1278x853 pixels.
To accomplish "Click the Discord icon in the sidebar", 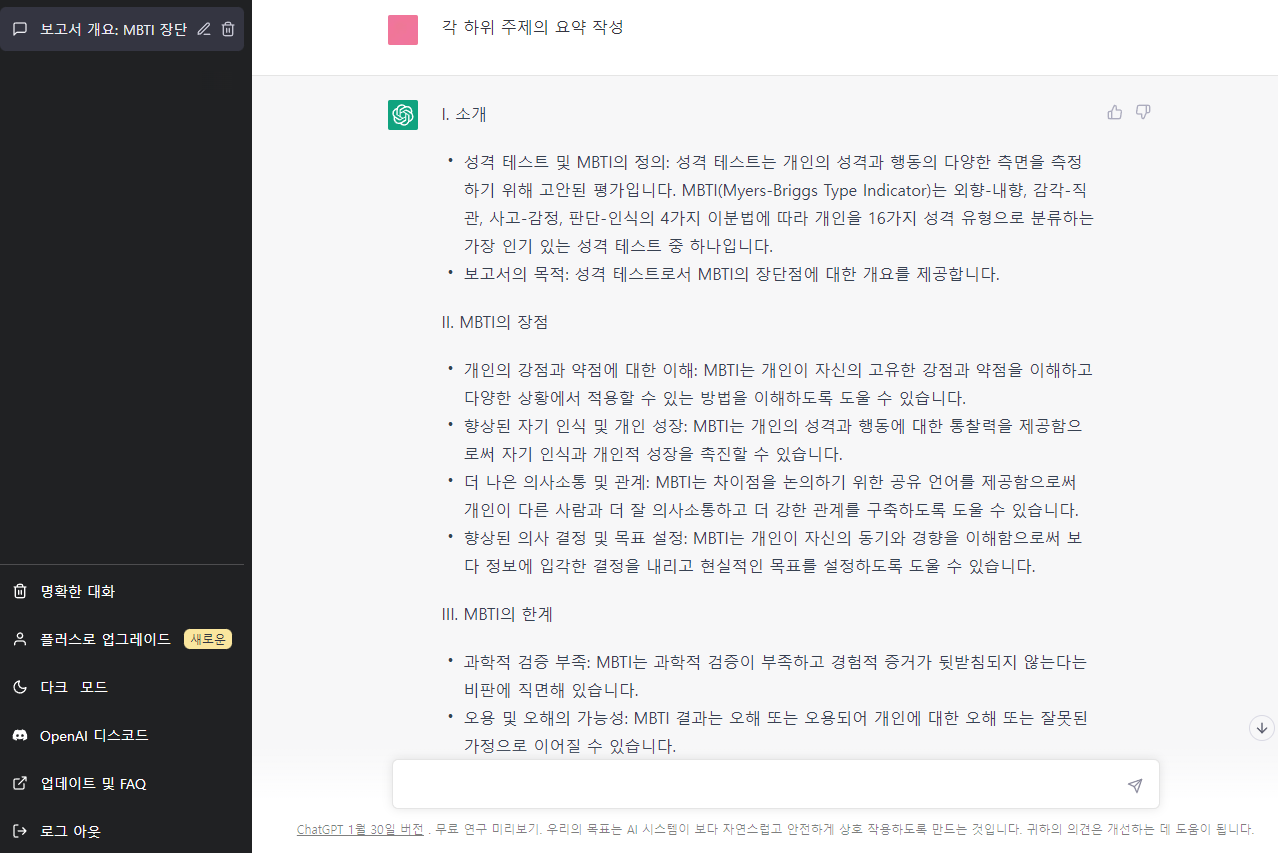I will (20, 735).
